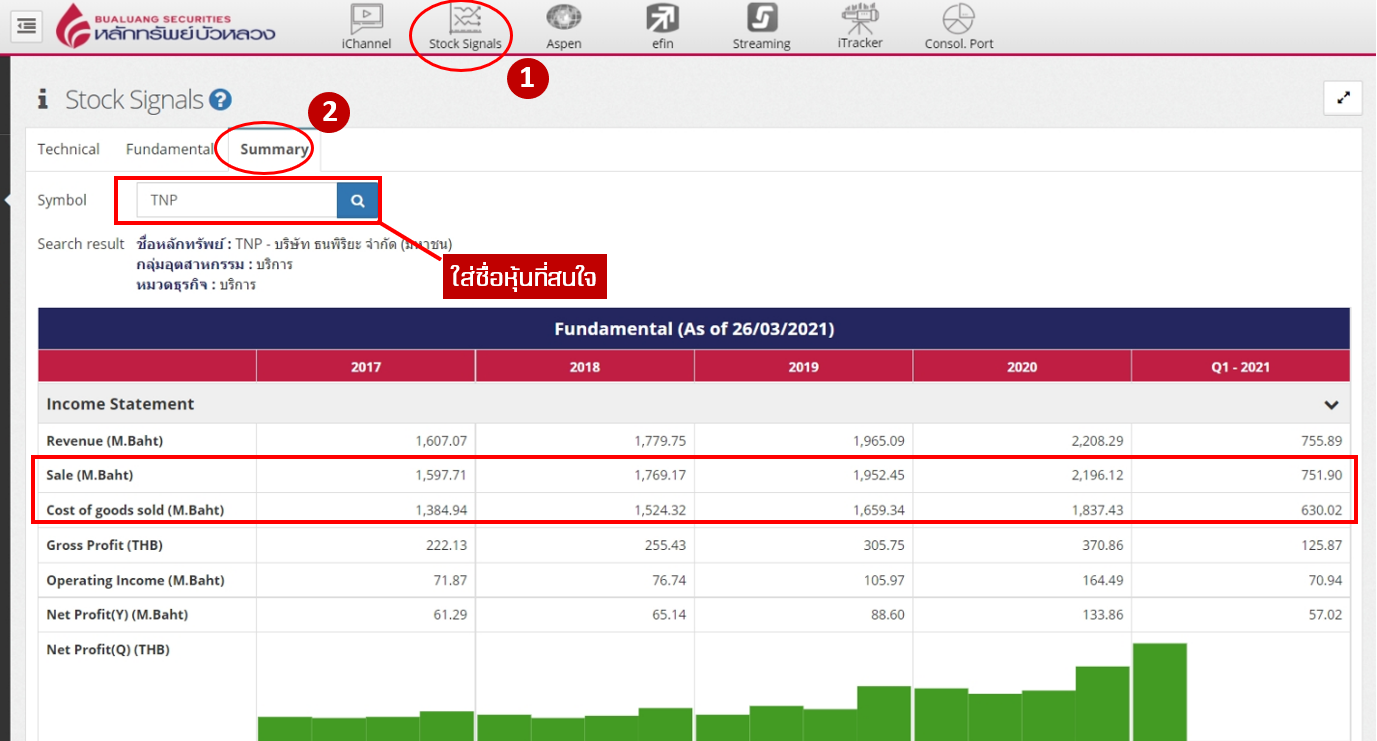This screenshot has height=741, width=1377.
Task: Switch to the Fundamental tab
Action: 170,149
